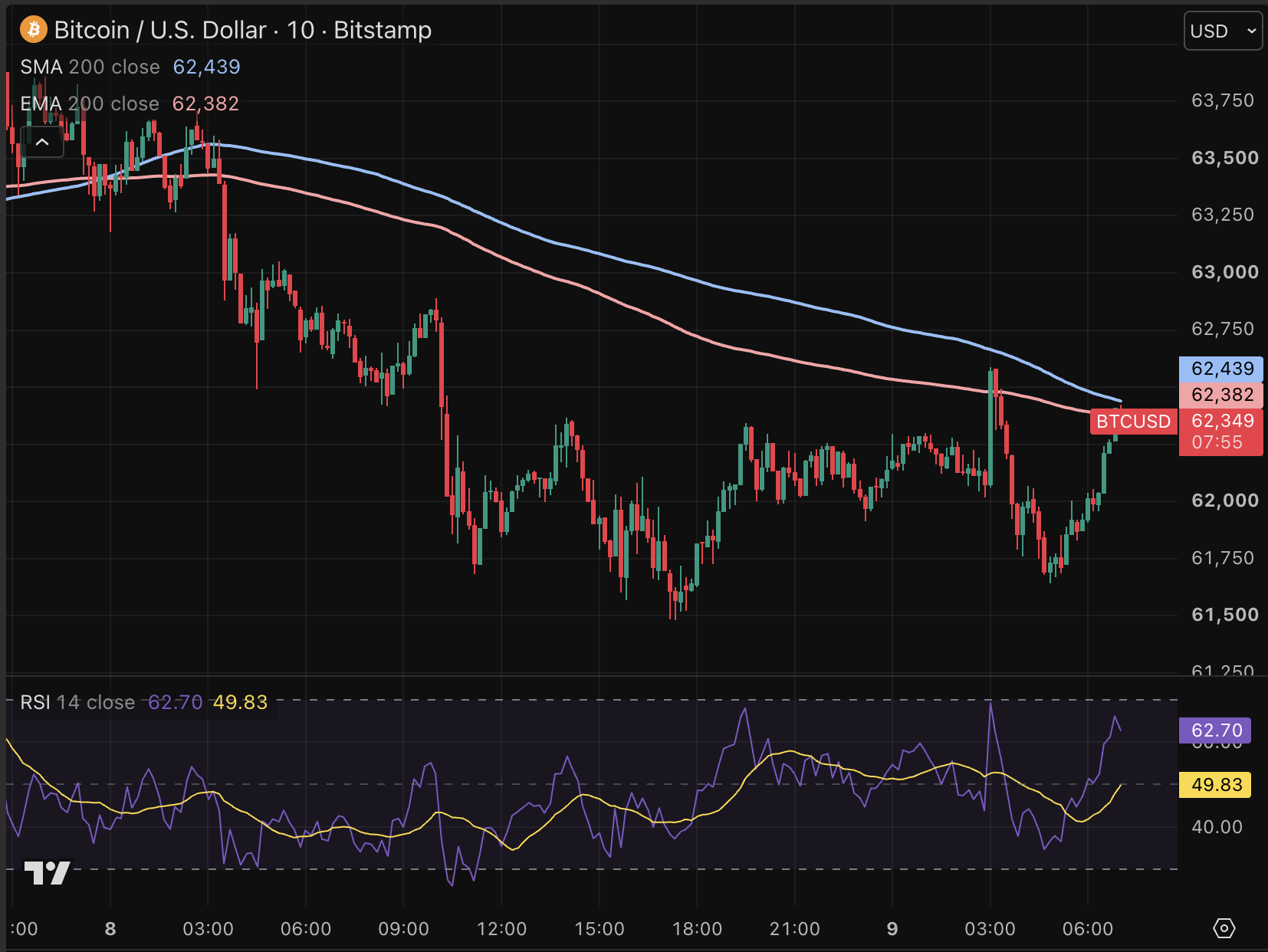
Task: Select the SMA 200 close indicator legend
Action: (x=90, y=67)
